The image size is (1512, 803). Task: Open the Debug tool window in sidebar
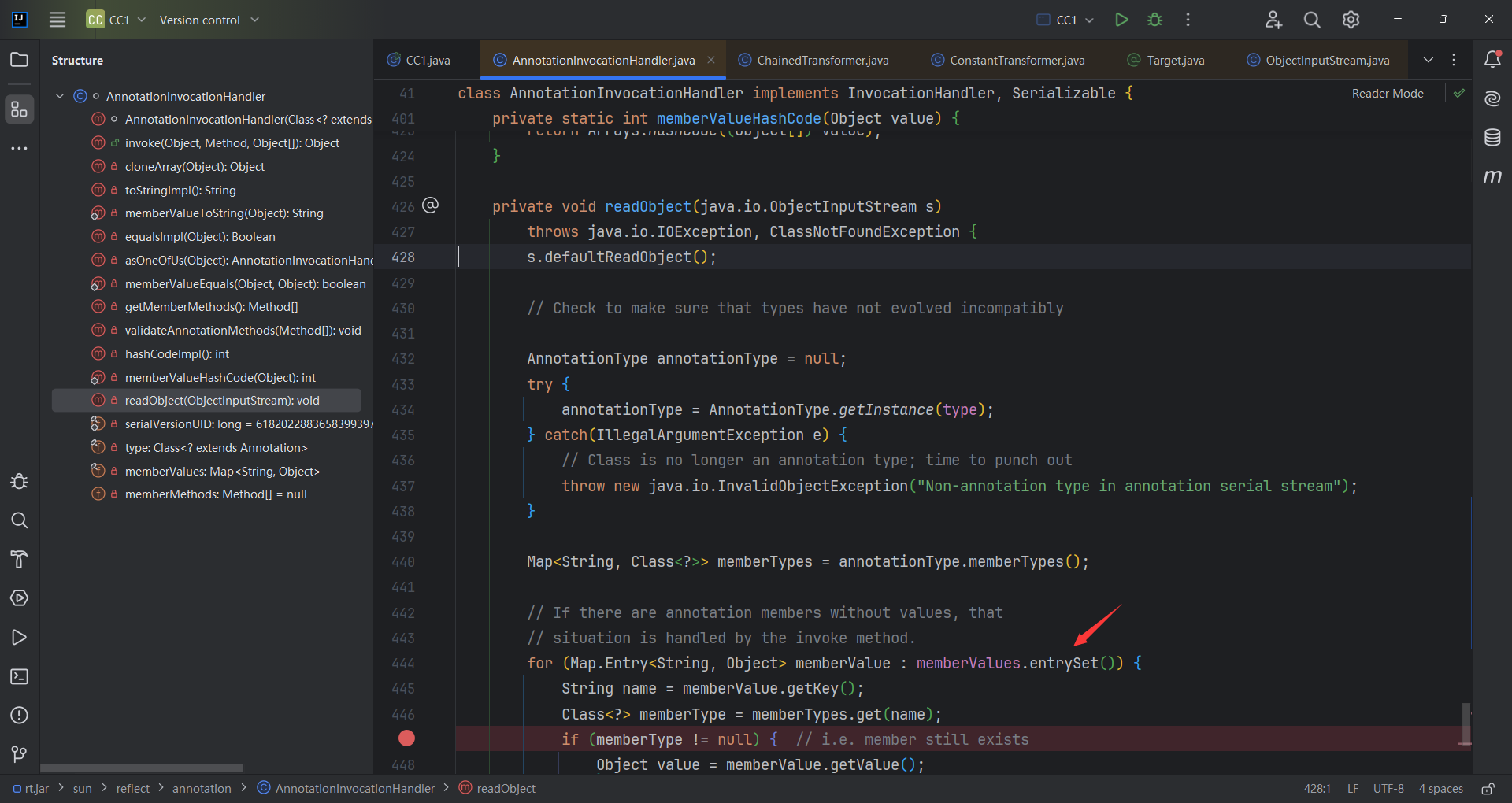(x=19, y=481)
